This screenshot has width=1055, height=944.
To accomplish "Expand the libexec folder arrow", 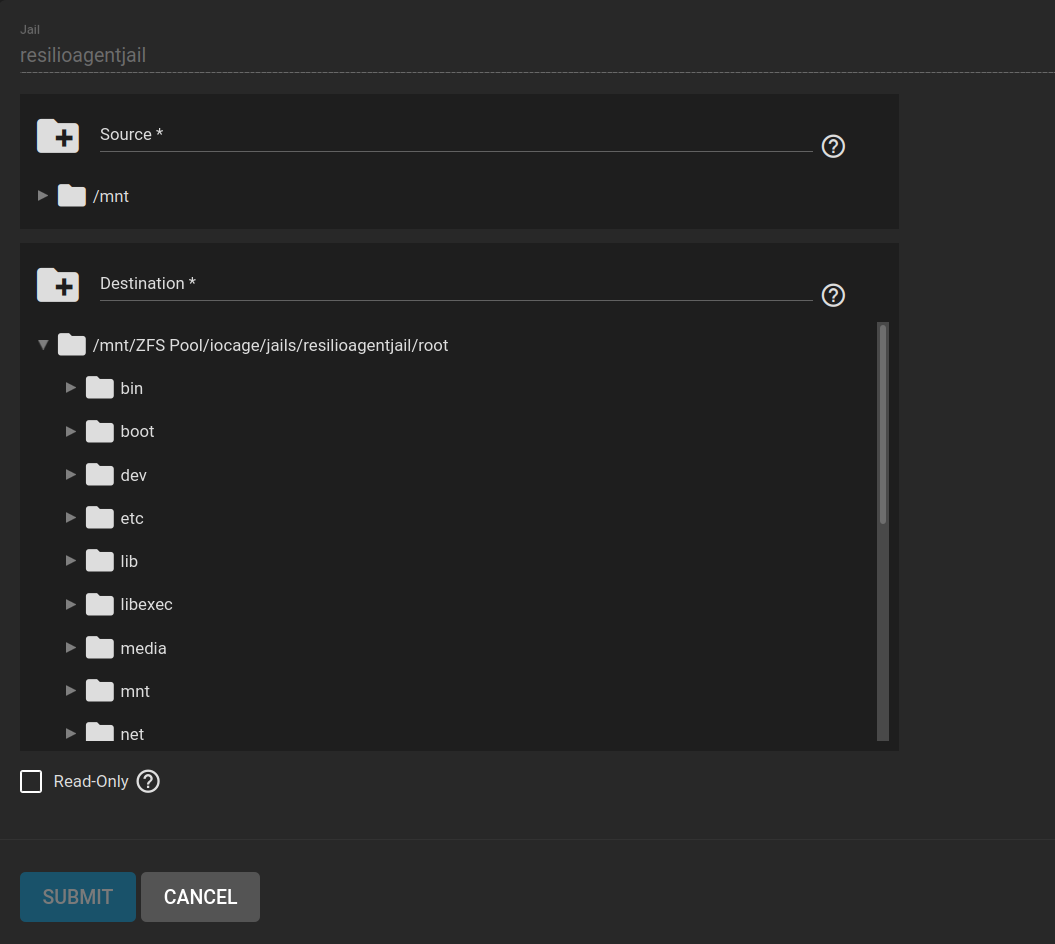I will (71, 604).
